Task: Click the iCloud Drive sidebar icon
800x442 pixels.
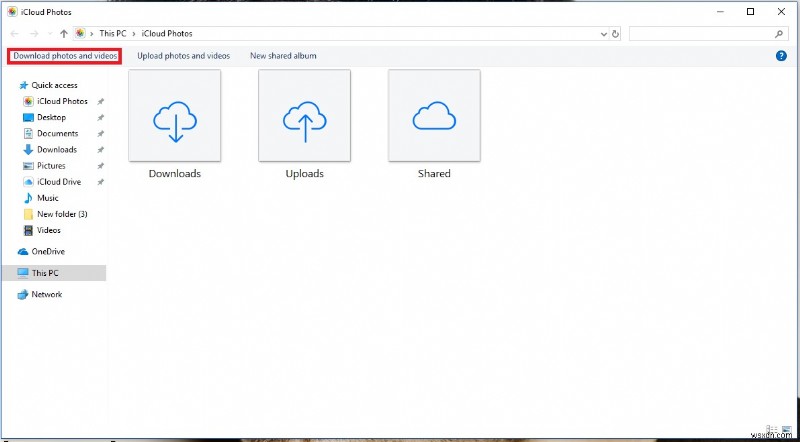Action: [x=29, y=182]
